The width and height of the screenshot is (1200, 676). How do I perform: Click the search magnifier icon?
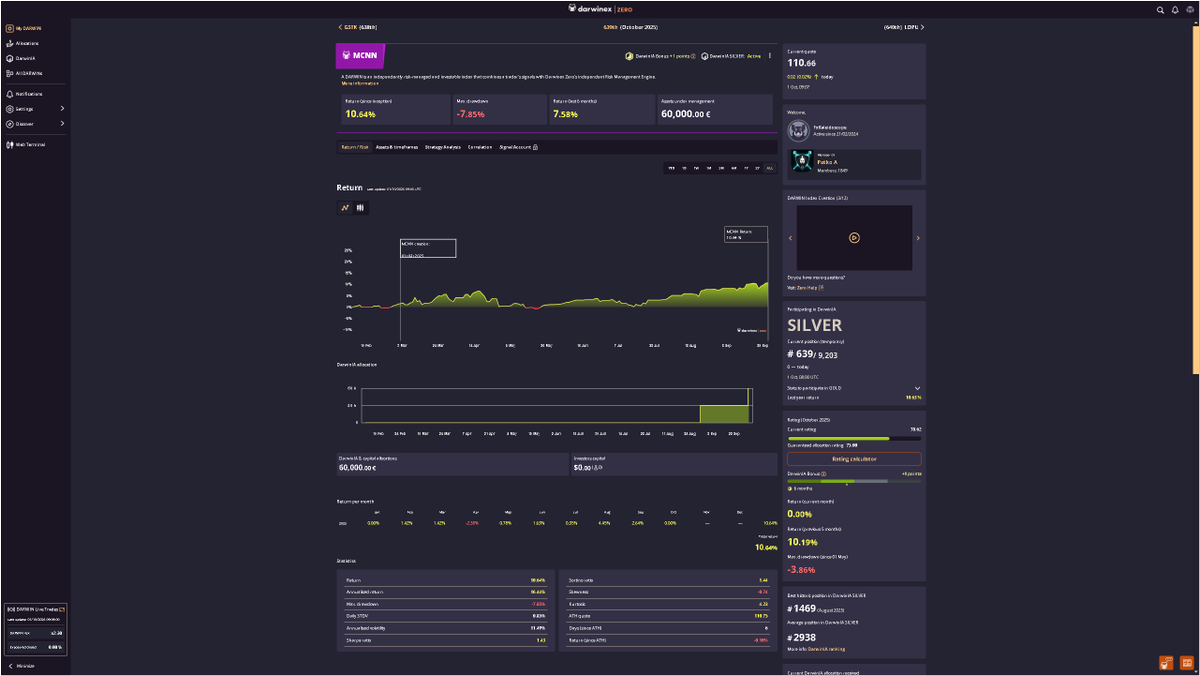[x=1160, y=9]
